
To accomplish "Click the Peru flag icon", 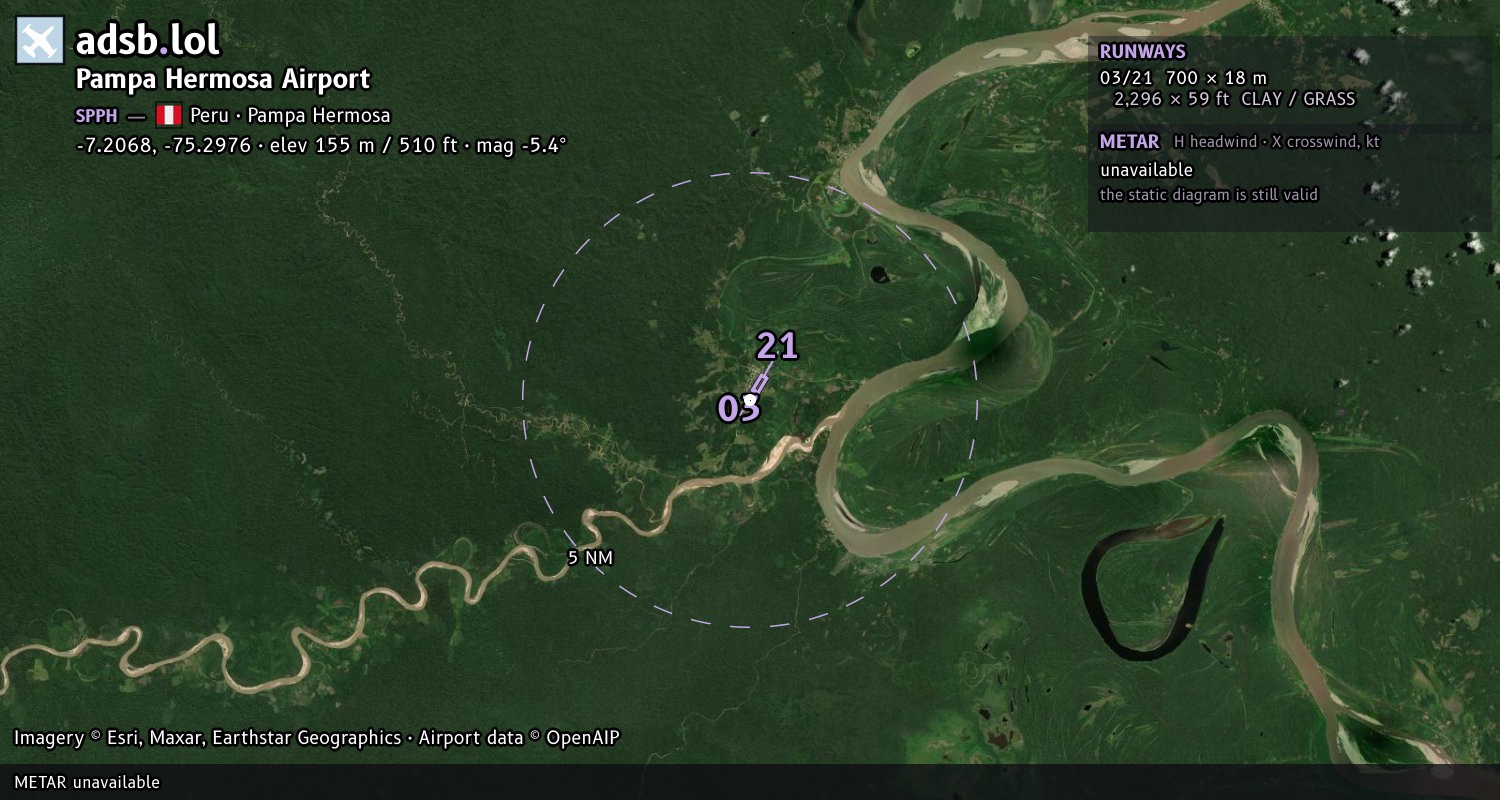I will pyautogui.click(x=168, y=115).
